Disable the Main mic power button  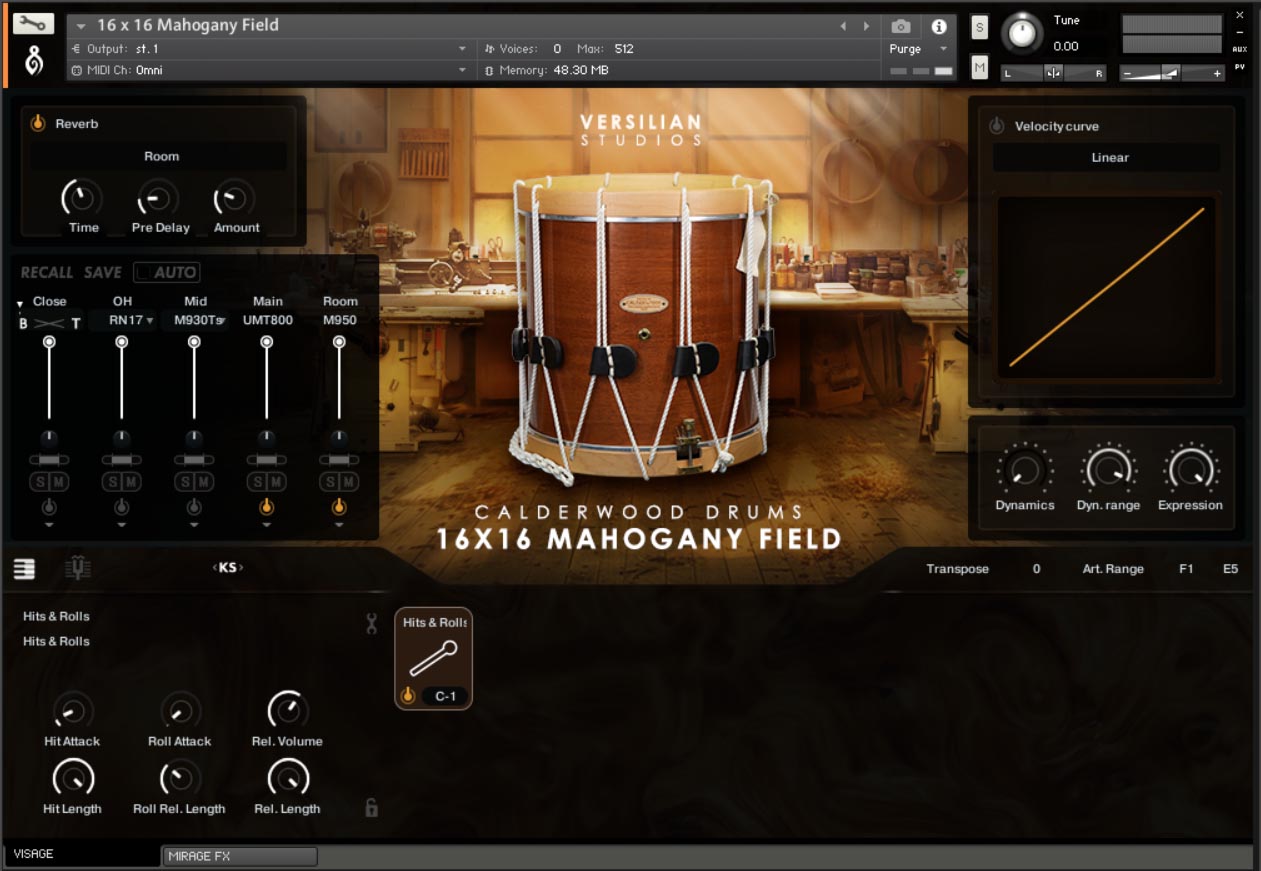(x=266, y=507)
